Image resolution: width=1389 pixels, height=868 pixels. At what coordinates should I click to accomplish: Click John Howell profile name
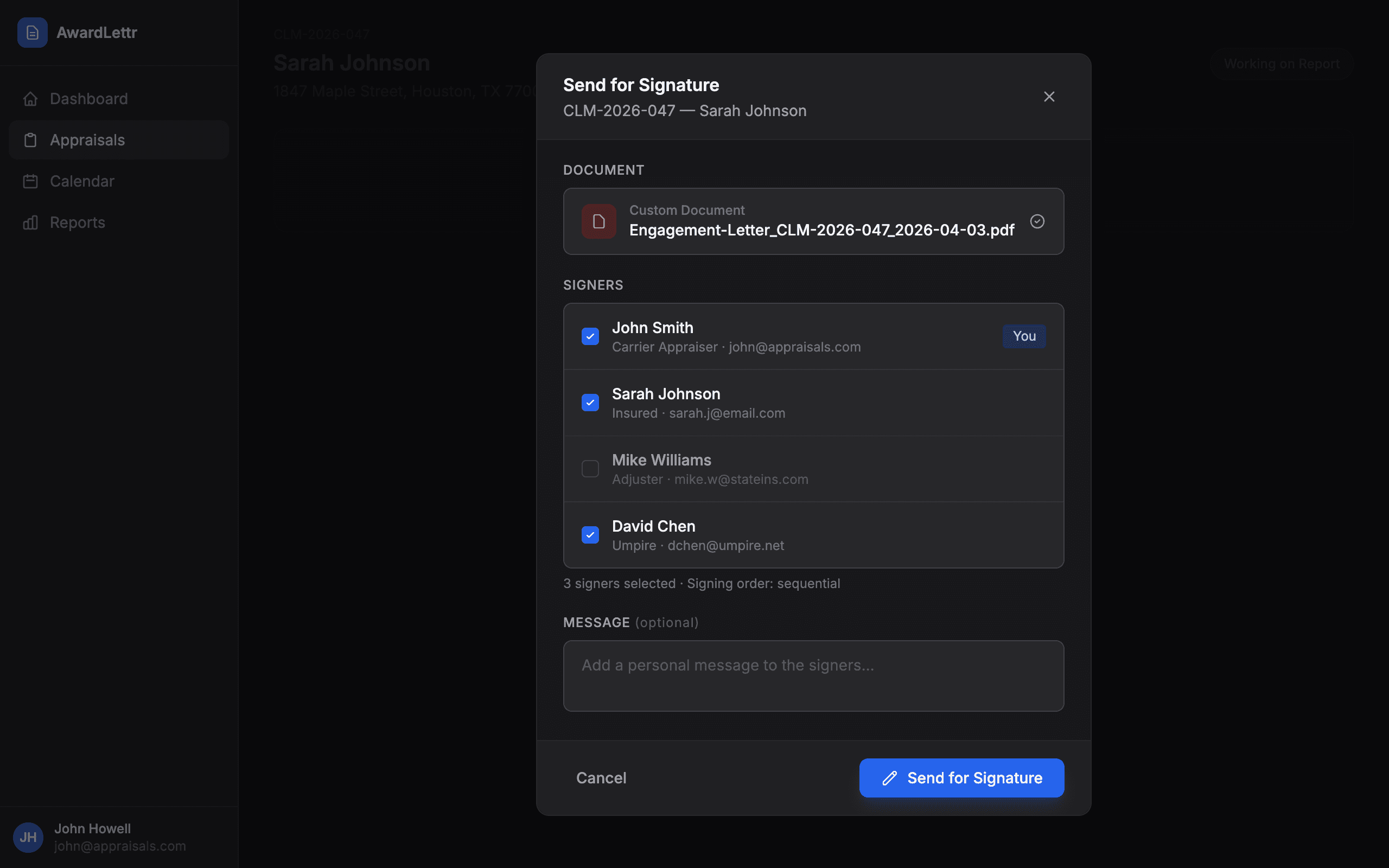coord(92,828)
